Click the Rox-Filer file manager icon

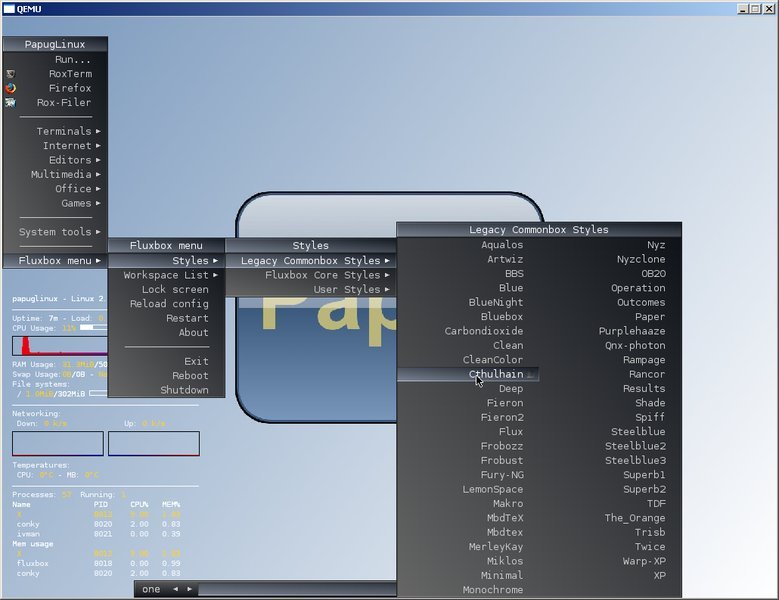[x=10, y=103]
